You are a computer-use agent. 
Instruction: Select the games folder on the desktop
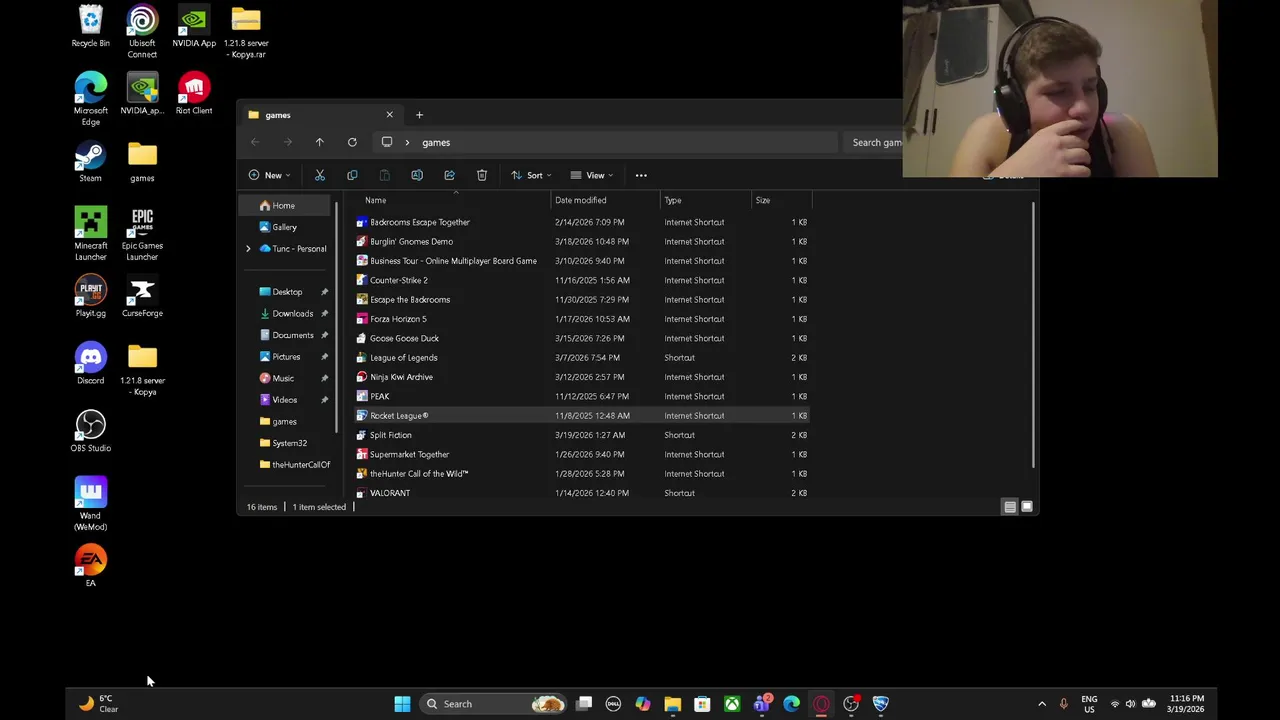click(x=142, y=162)
